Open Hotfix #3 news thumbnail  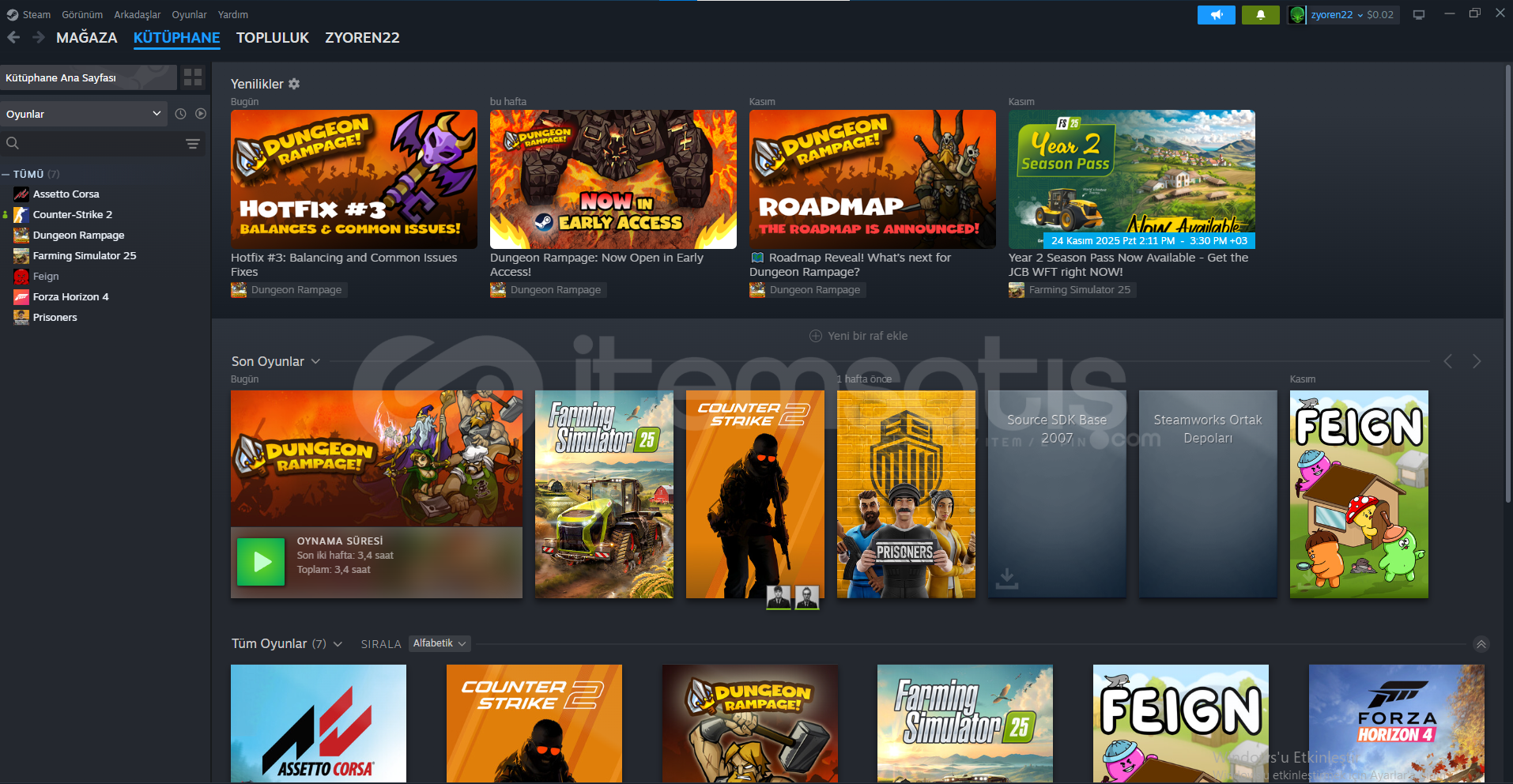354,179
